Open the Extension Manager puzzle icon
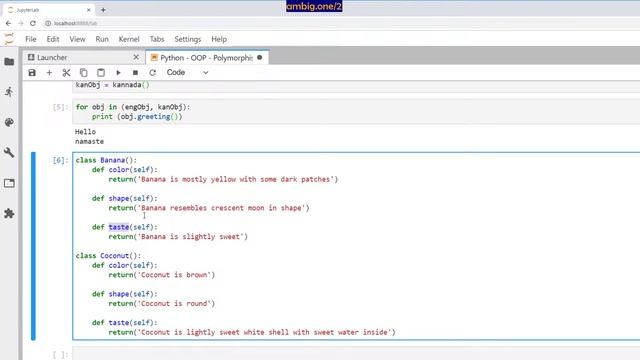The width and height of the screenshot is (640, 360). (x=9, y=213)
